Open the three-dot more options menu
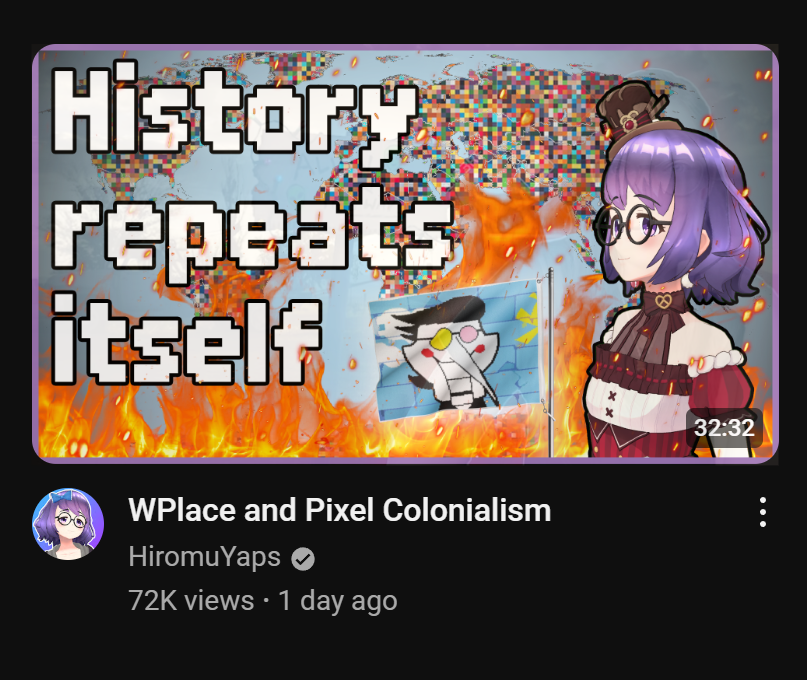 tap(763, 512)
